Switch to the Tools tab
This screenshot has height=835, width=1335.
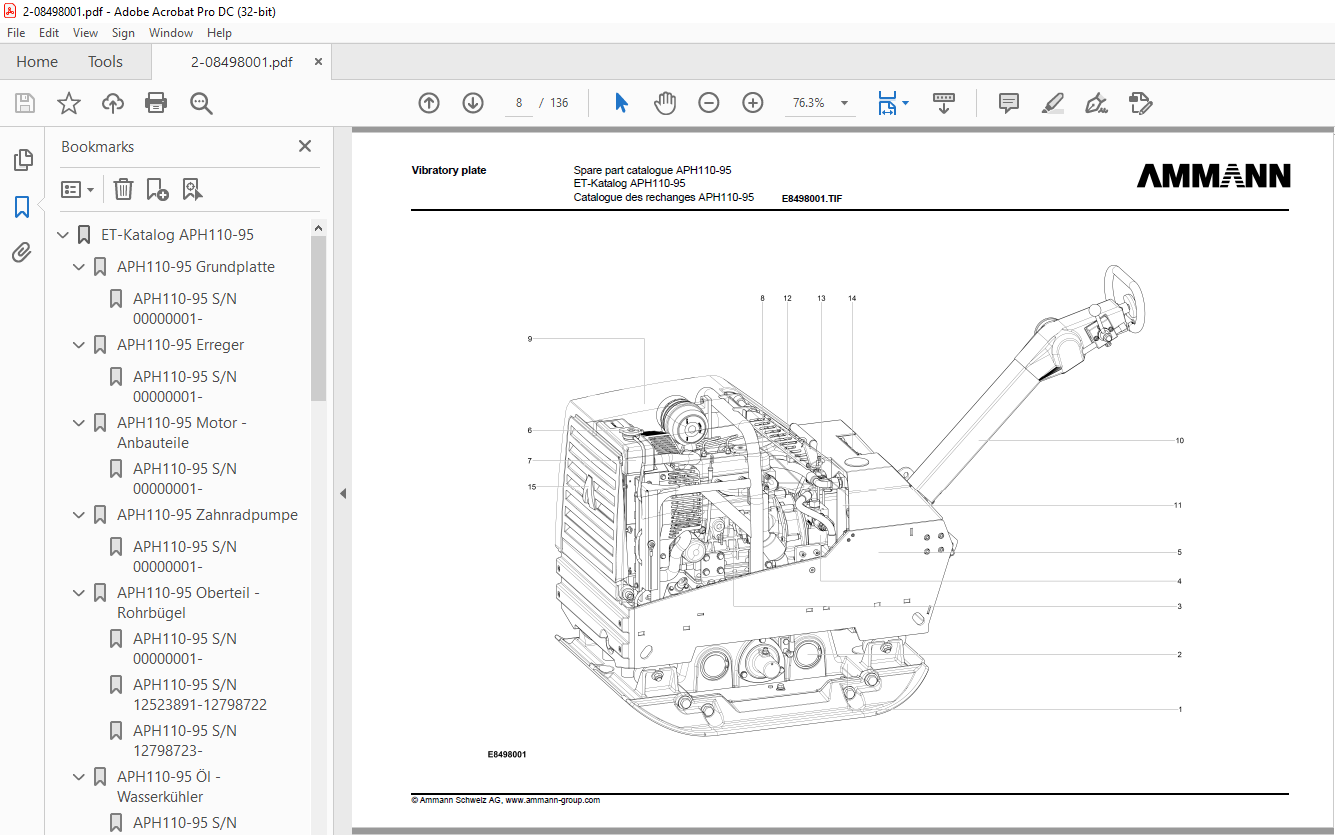click(x=105, y=62)
